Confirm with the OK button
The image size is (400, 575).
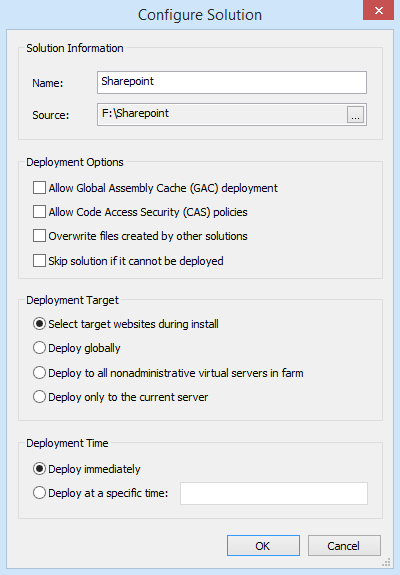[263, 546]
